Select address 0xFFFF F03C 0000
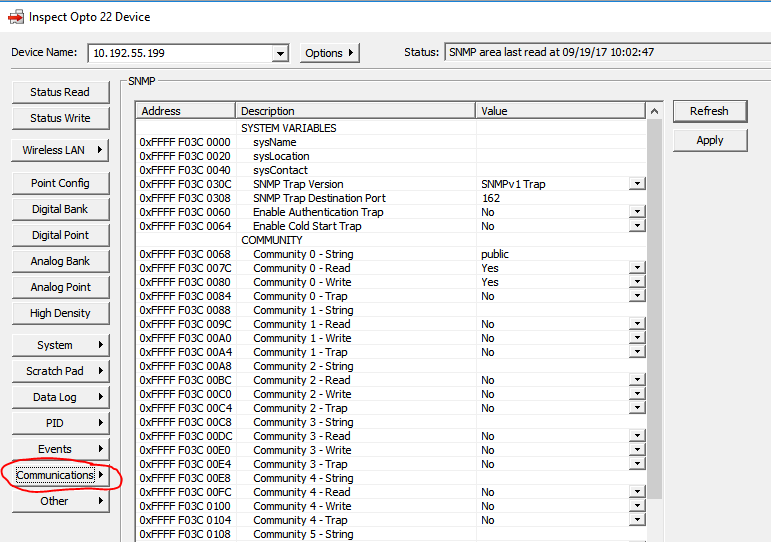 tap(185, 142)
